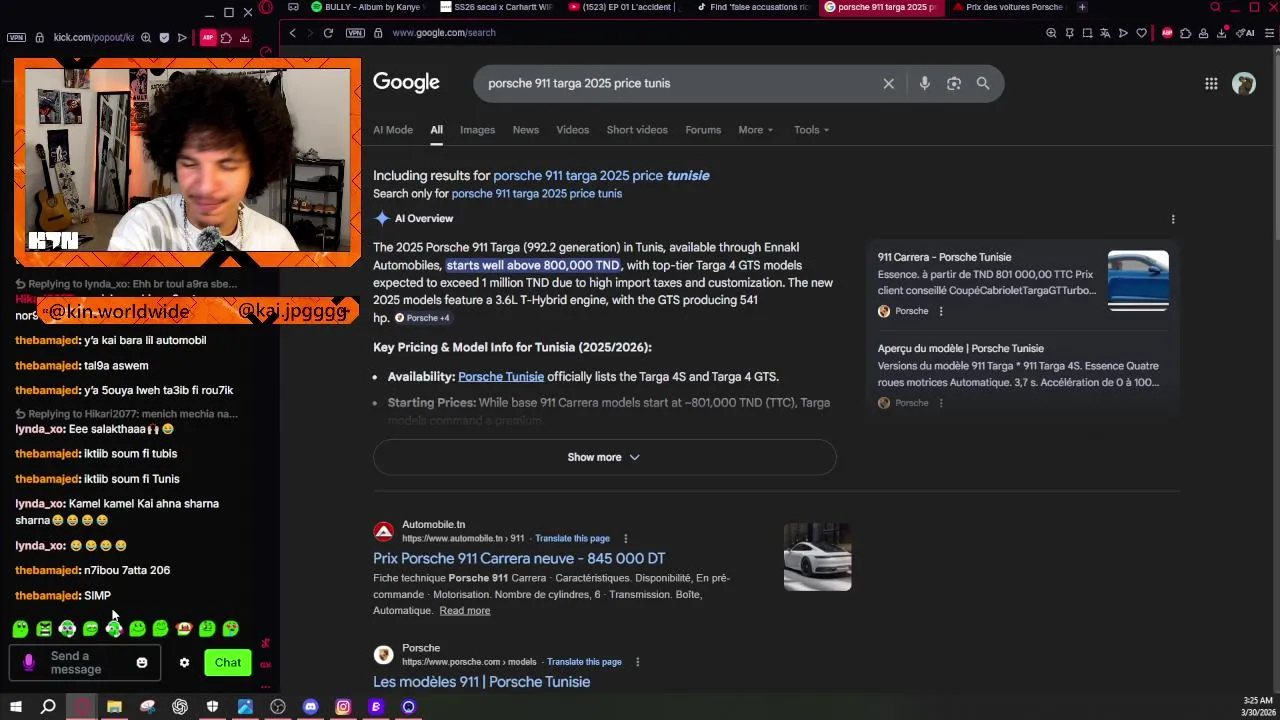
Task: Switch to the TikTok 'false accusations' tab
Action: point(752,7)
